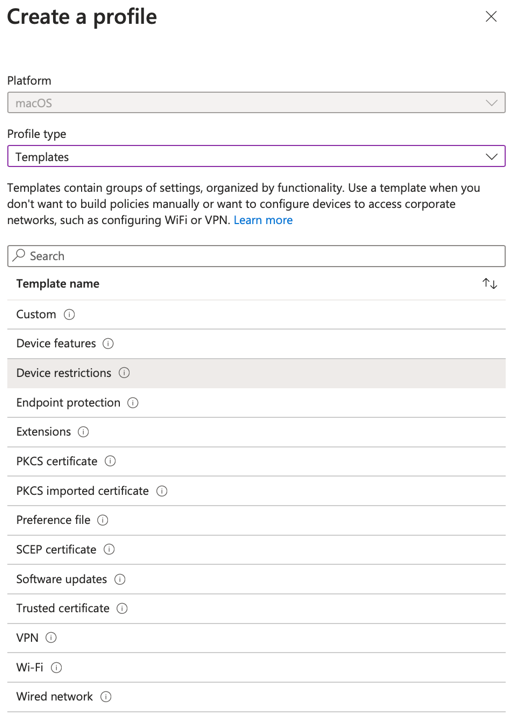The height and width of the screenshot is (725, 519).
Task: Choose the Software updates template
Action: click(x=256, y=579)
